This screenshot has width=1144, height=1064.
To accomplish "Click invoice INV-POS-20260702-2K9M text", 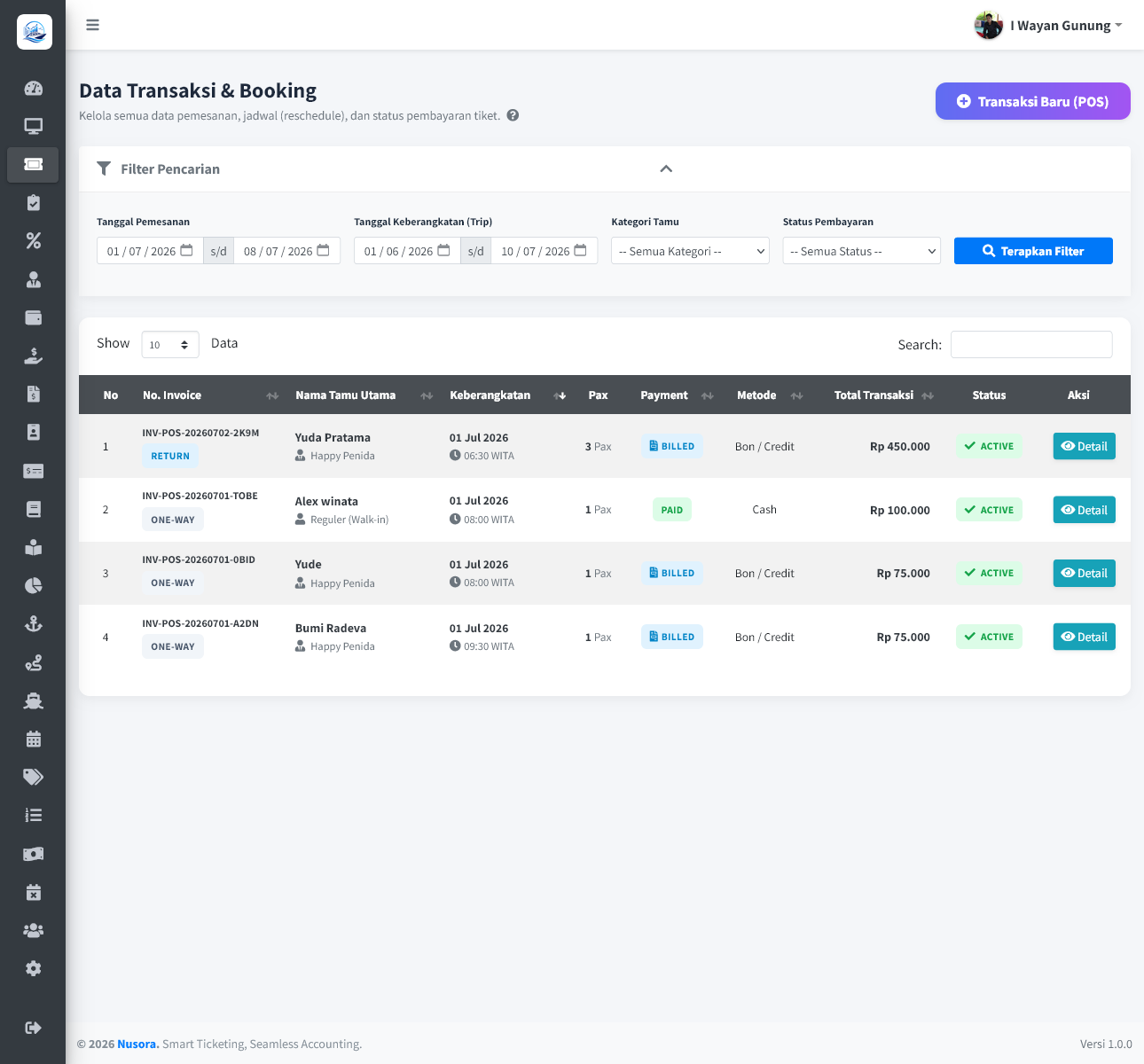I will pyautogui.click(x=200, y=433).
